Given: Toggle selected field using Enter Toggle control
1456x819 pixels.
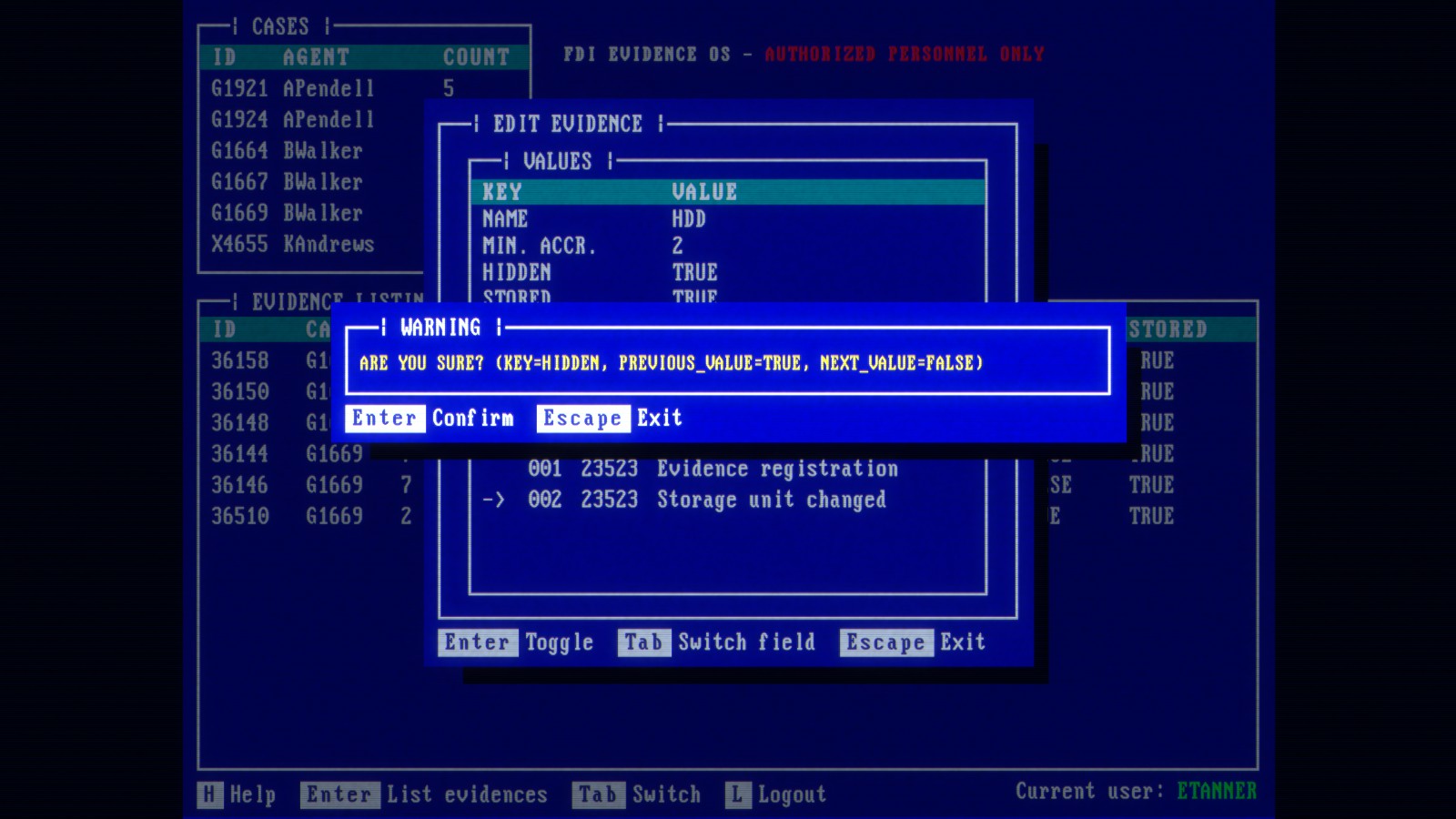Looking at the screenshot, I should pyautogui.click(x=479, y=642).
